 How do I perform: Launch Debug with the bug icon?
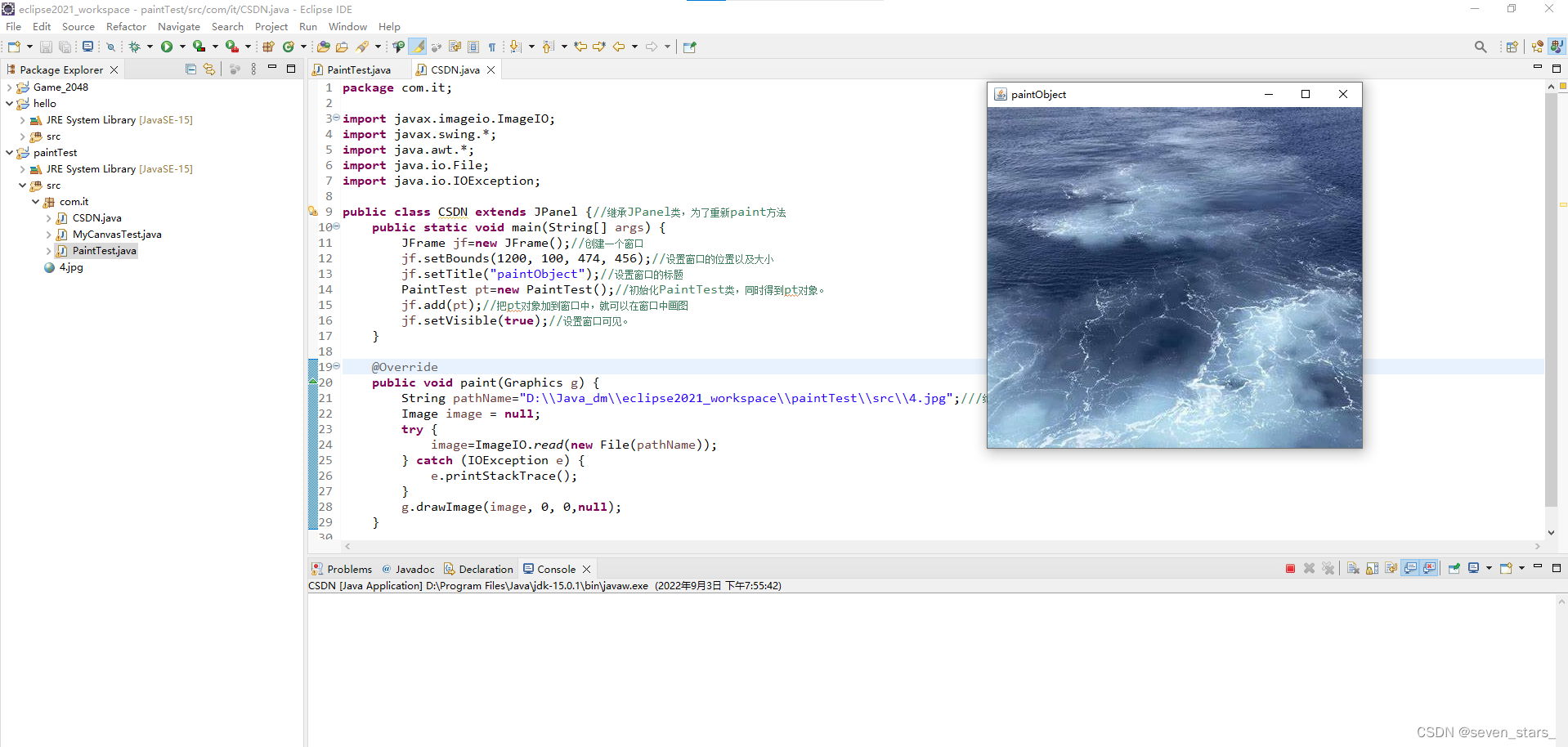tap(135, 47)
